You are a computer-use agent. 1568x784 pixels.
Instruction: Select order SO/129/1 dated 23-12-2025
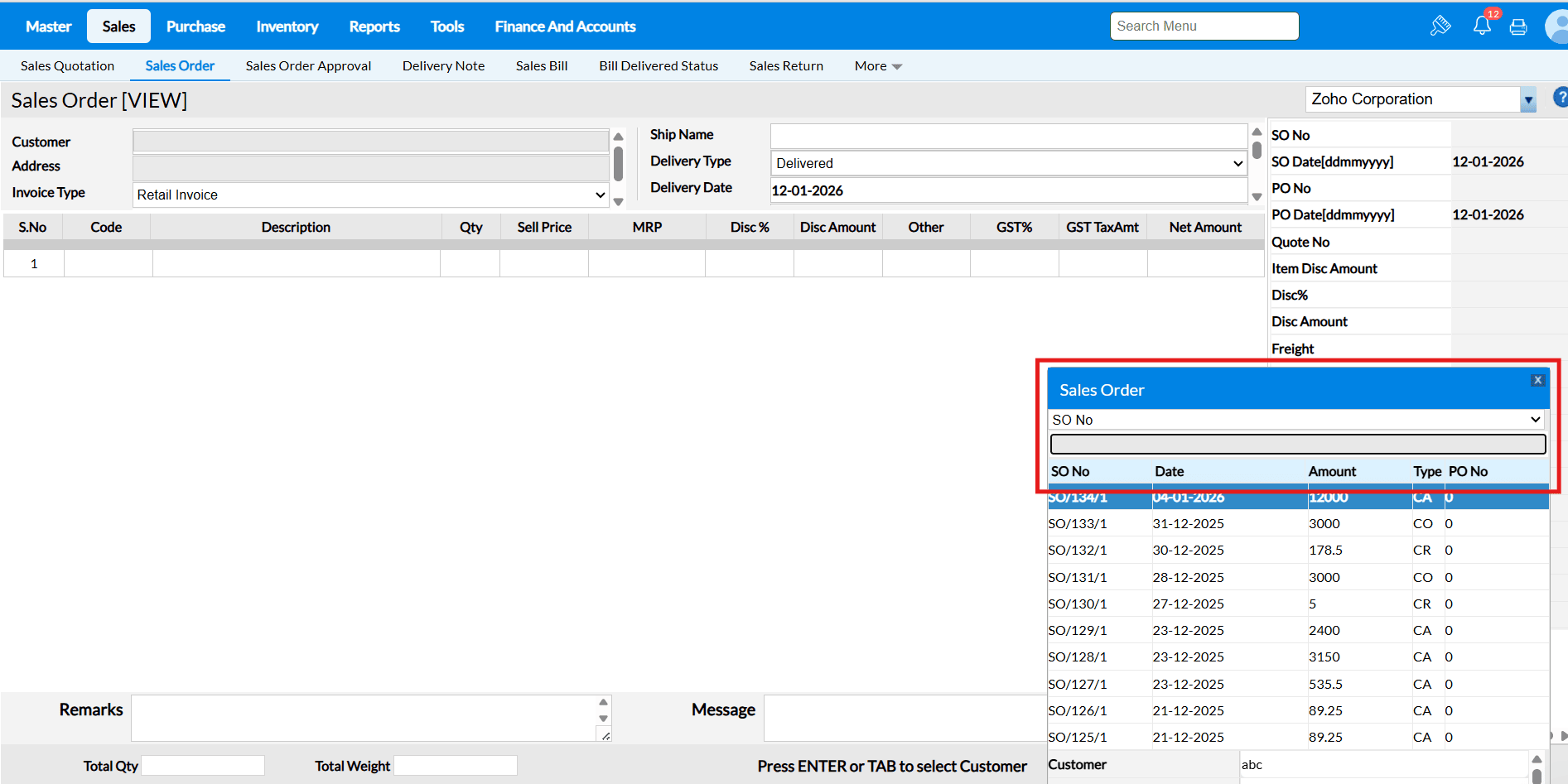pyautogui.click(x=1078, y=631)
